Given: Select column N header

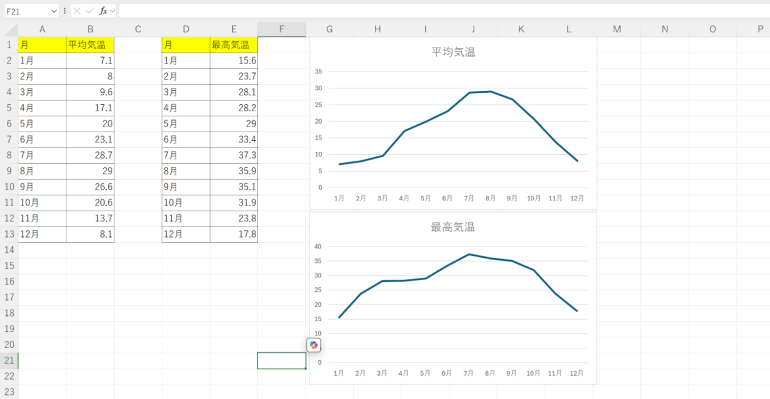Looking at the screenshot, I should click(665, 29).
